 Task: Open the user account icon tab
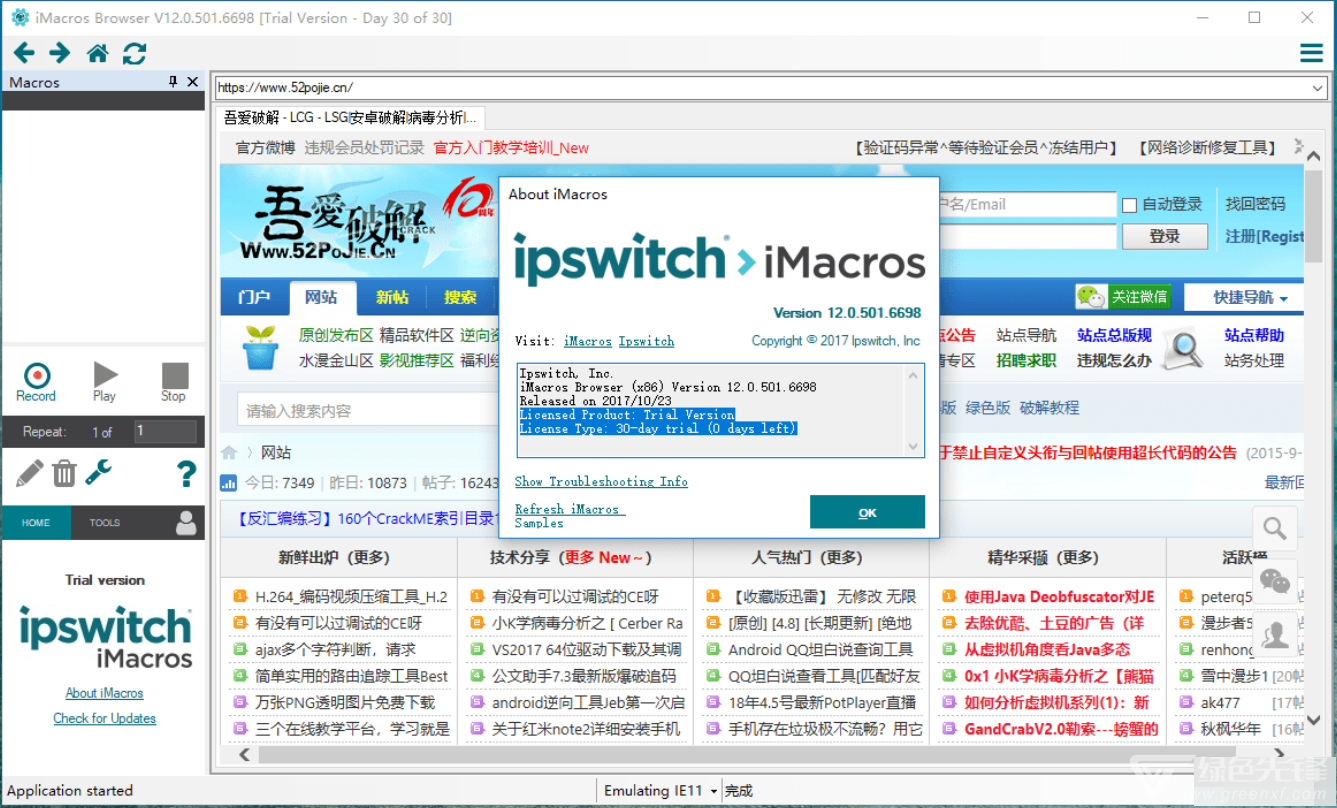tap(186, 522)
